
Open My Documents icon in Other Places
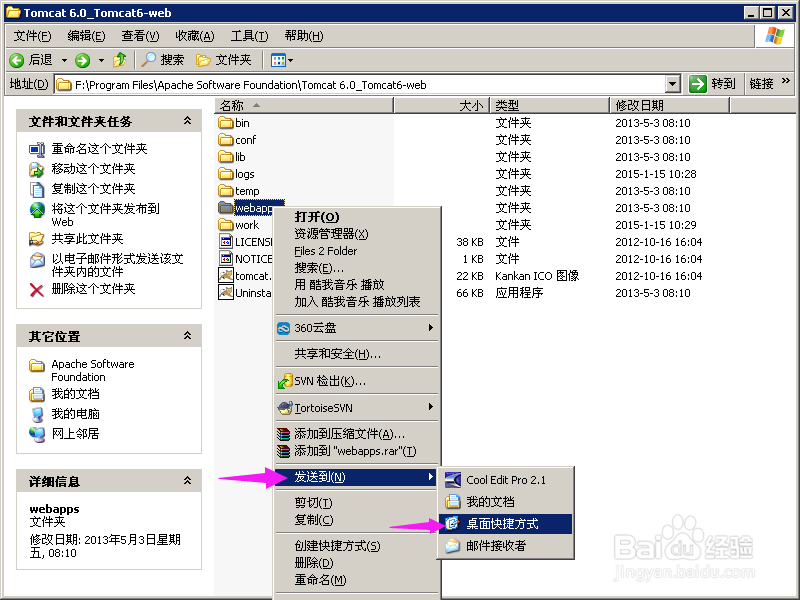click(37, 394)
